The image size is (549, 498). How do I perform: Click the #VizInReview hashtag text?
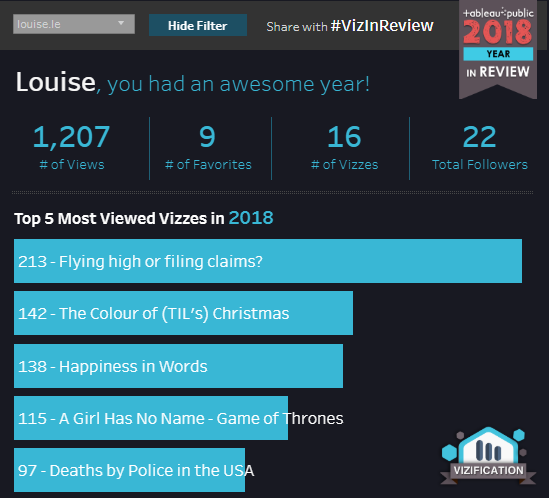coord(382,26)
